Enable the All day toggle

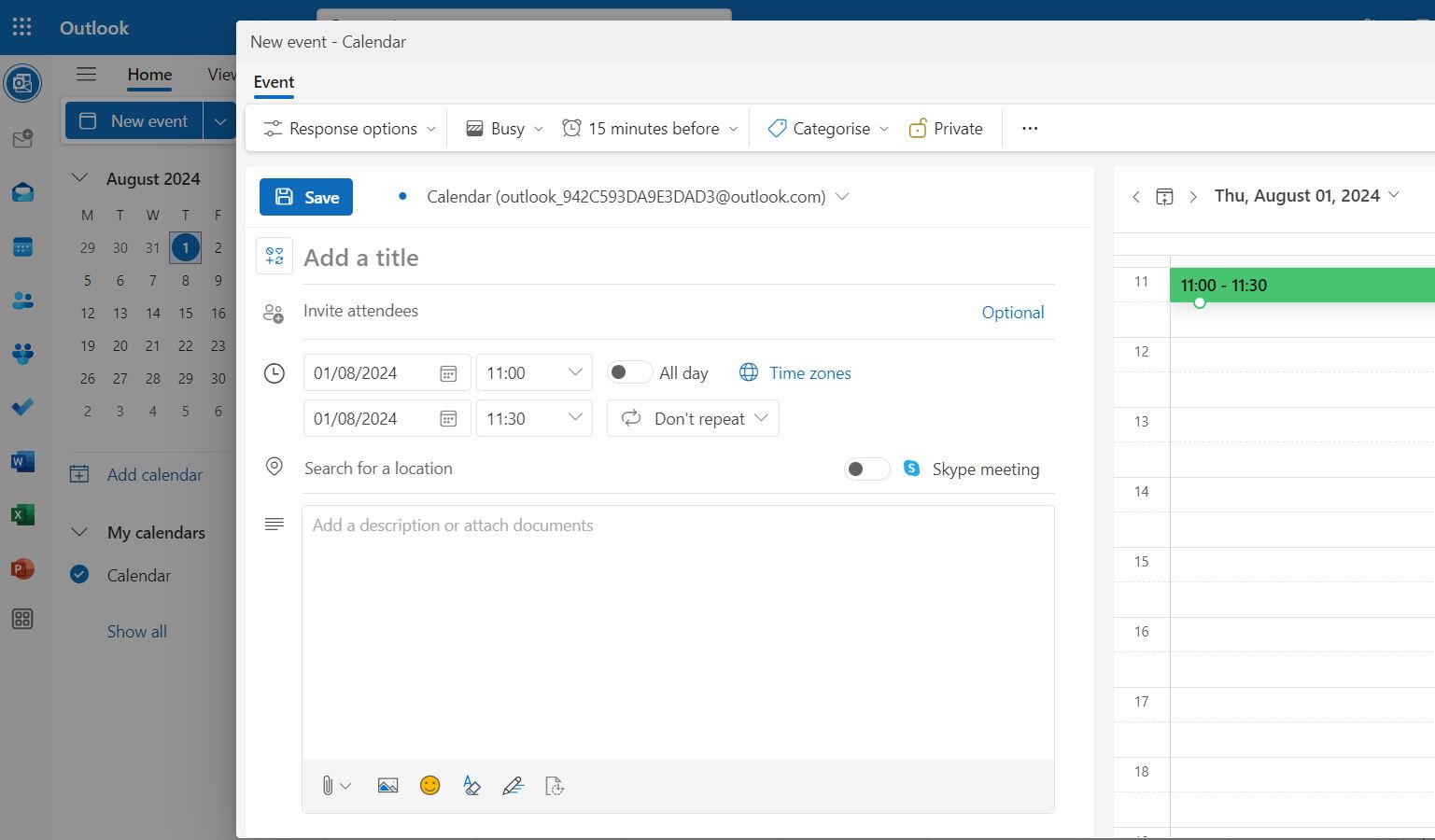(628, 372)
